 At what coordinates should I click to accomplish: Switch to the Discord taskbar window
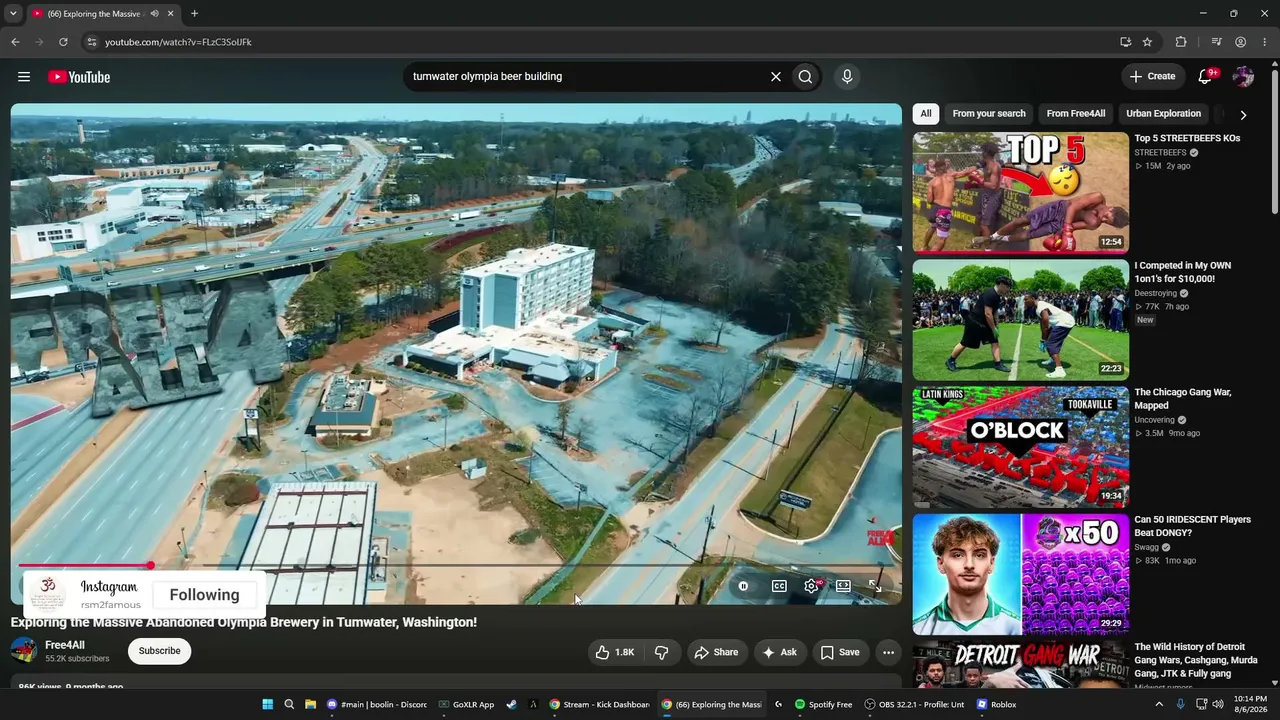(377, 704)
